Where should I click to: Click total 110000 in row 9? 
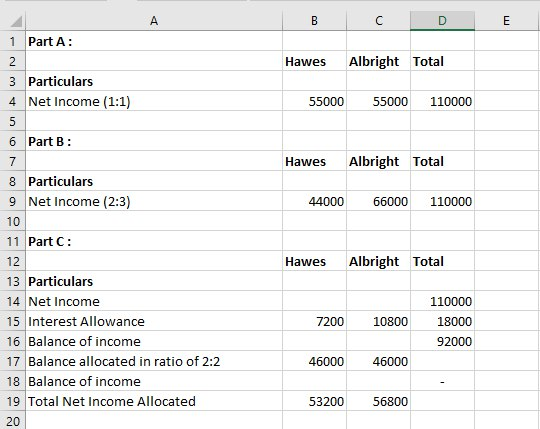click(443, 201)
